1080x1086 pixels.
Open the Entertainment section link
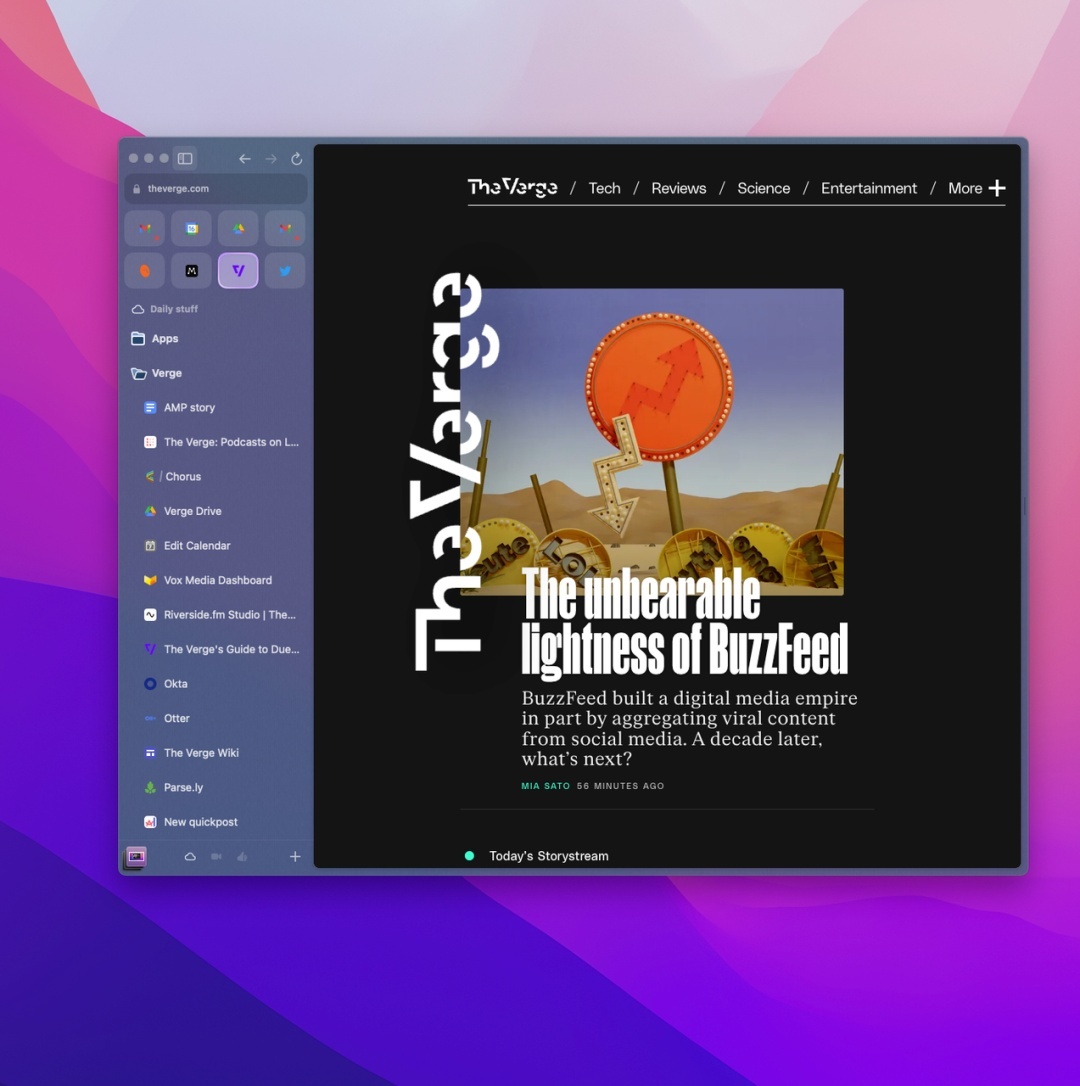[x=868, y=188]
